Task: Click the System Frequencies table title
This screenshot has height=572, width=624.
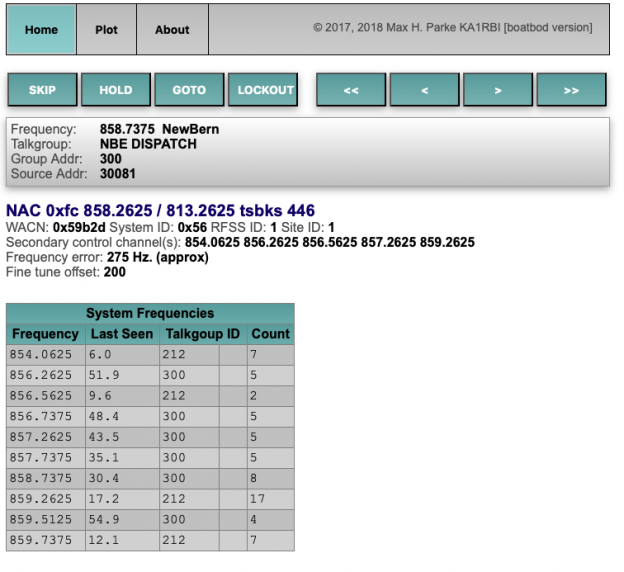Action: tap(150, 313)
